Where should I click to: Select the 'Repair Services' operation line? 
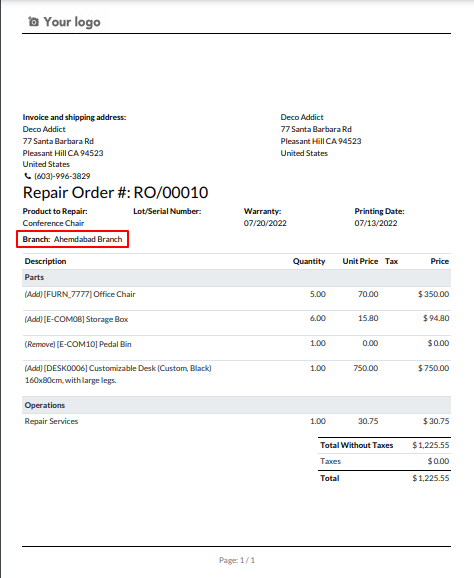tap(236, 421)
